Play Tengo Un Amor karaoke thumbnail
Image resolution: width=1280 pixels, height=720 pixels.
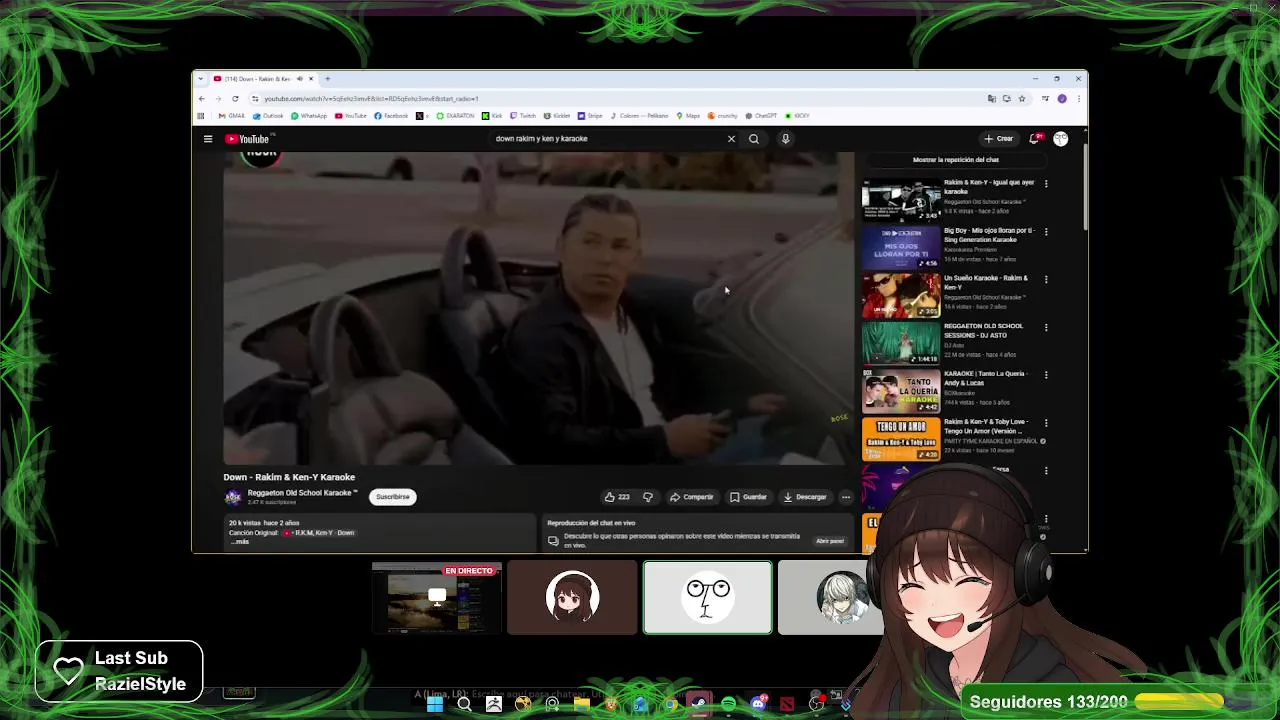[901, 440]
